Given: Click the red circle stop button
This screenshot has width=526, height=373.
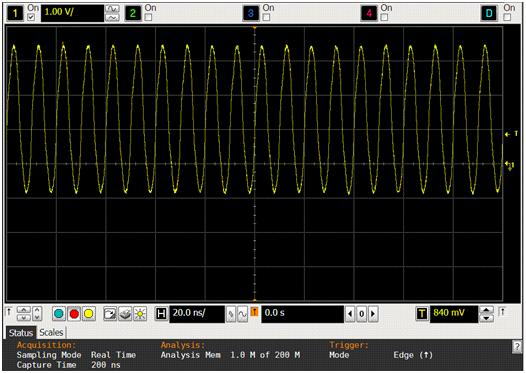Looking at the screenshot, I should 74,314.
